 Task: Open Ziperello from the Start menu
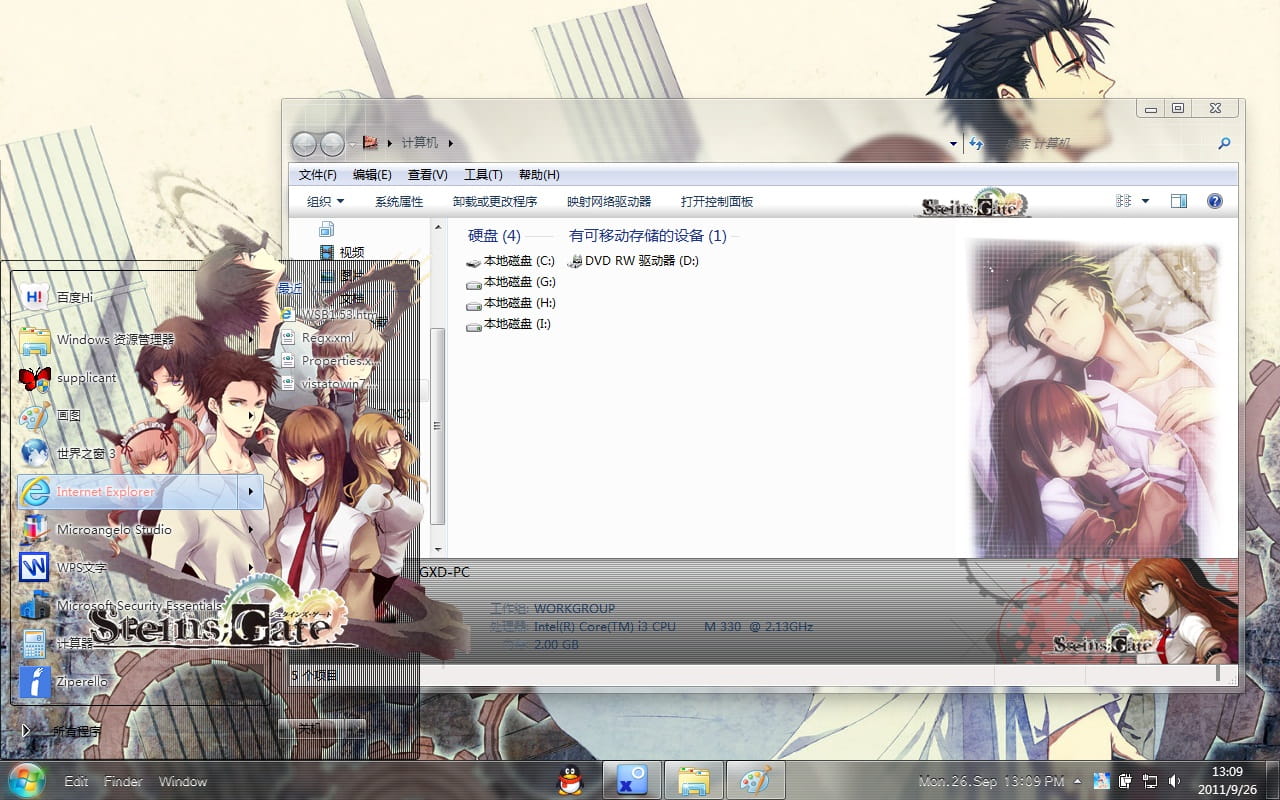tap(82, 681)
